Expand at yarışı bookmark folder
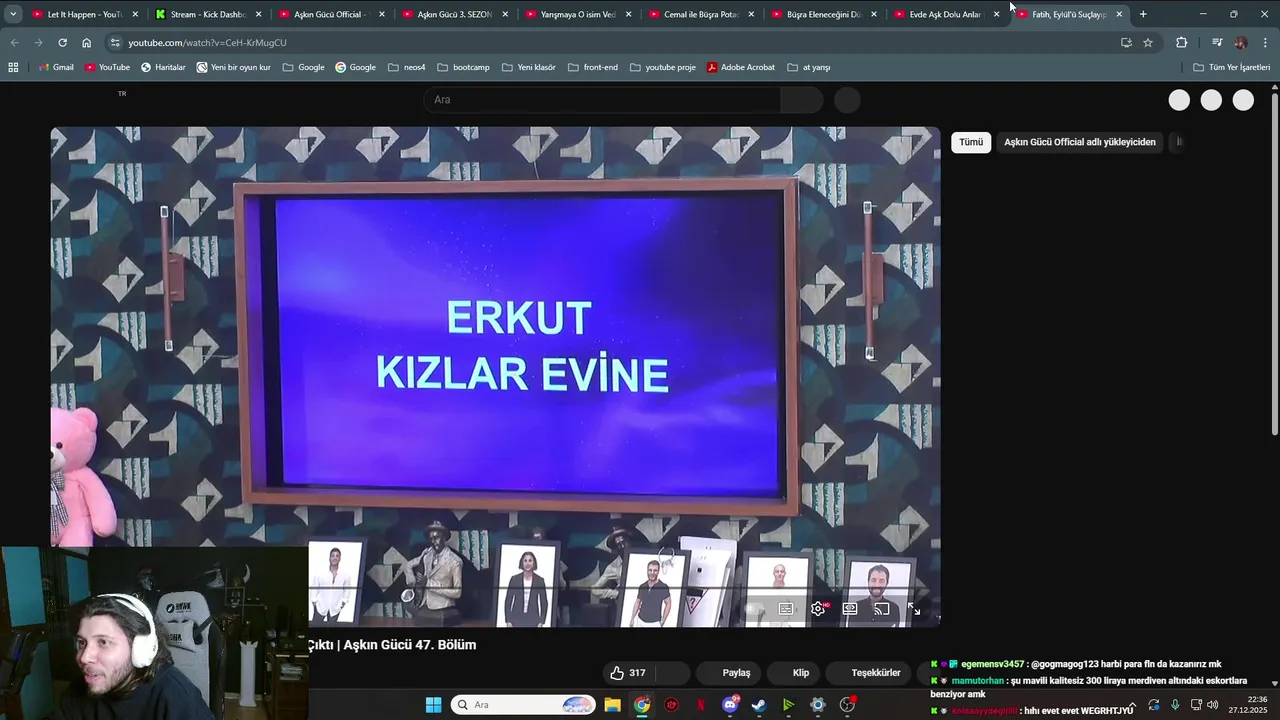 tap(809, 67)
